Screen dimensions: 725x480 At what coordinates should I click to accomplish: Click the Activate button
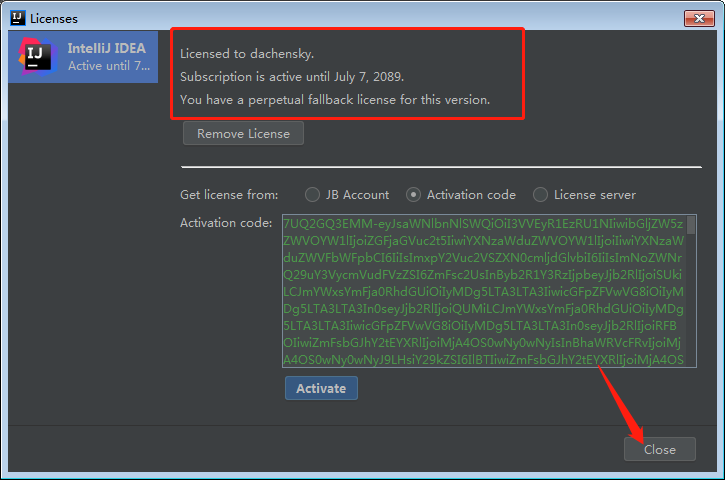(x=321, y=388)
